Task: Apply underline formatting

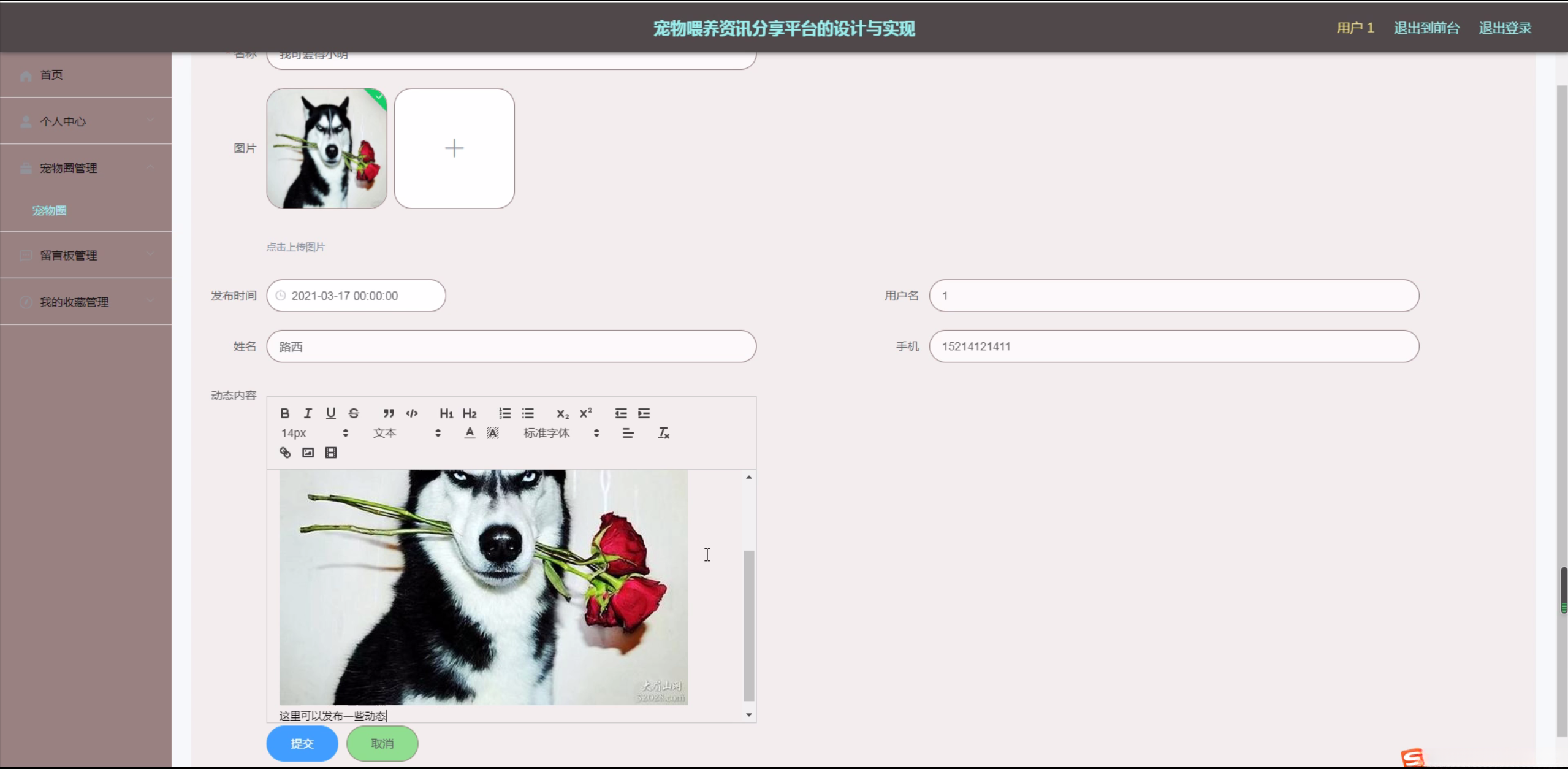Action: pos(331,413)
